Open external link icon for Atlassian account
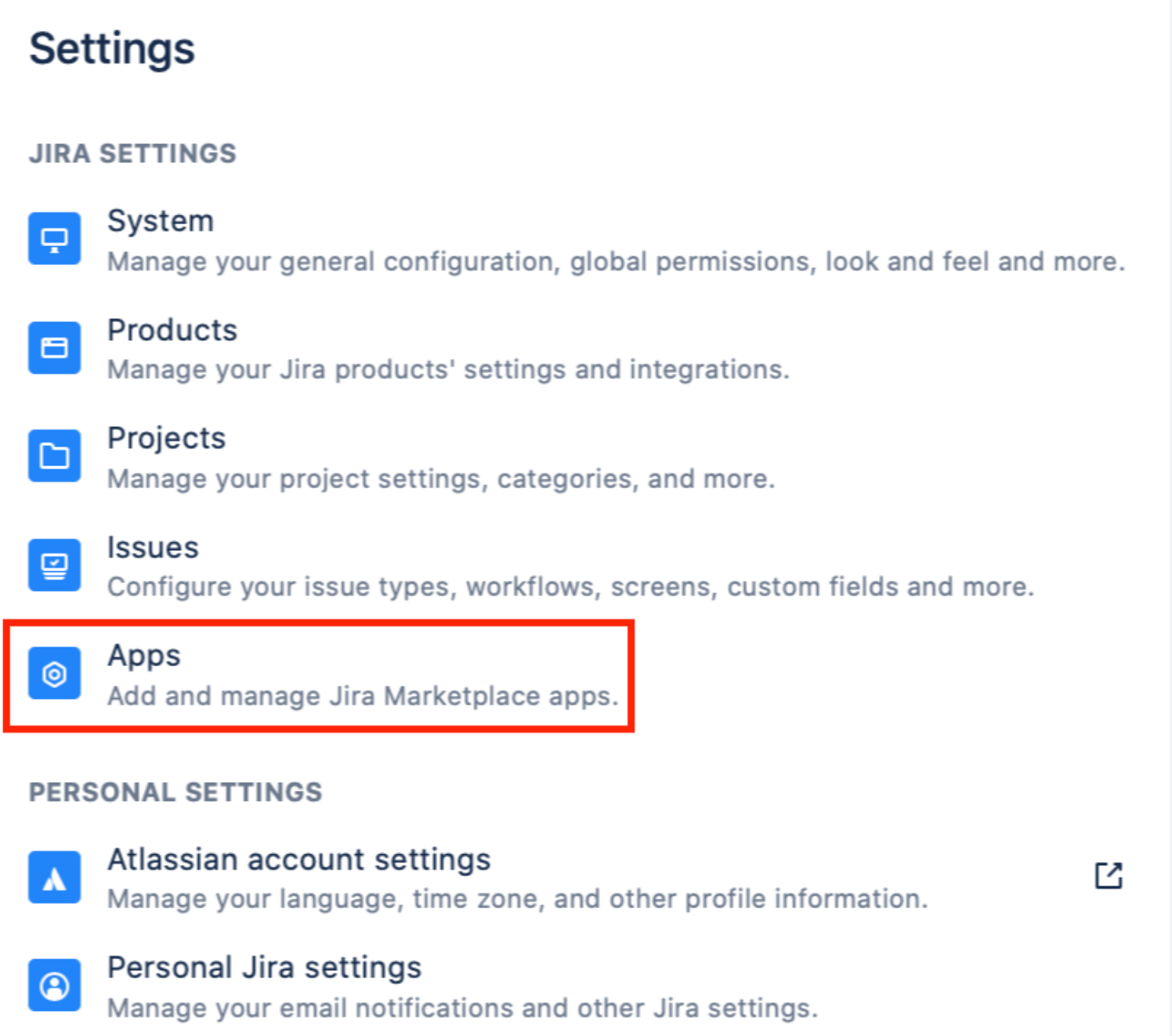The height and width of the screenshot is (1036, 1172). click(1109, 875)
